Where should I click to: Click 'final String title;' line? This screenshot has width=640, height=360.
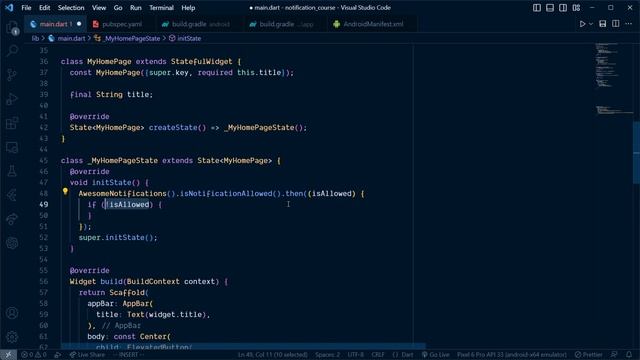pyautogui.click(x=111, y=95)
